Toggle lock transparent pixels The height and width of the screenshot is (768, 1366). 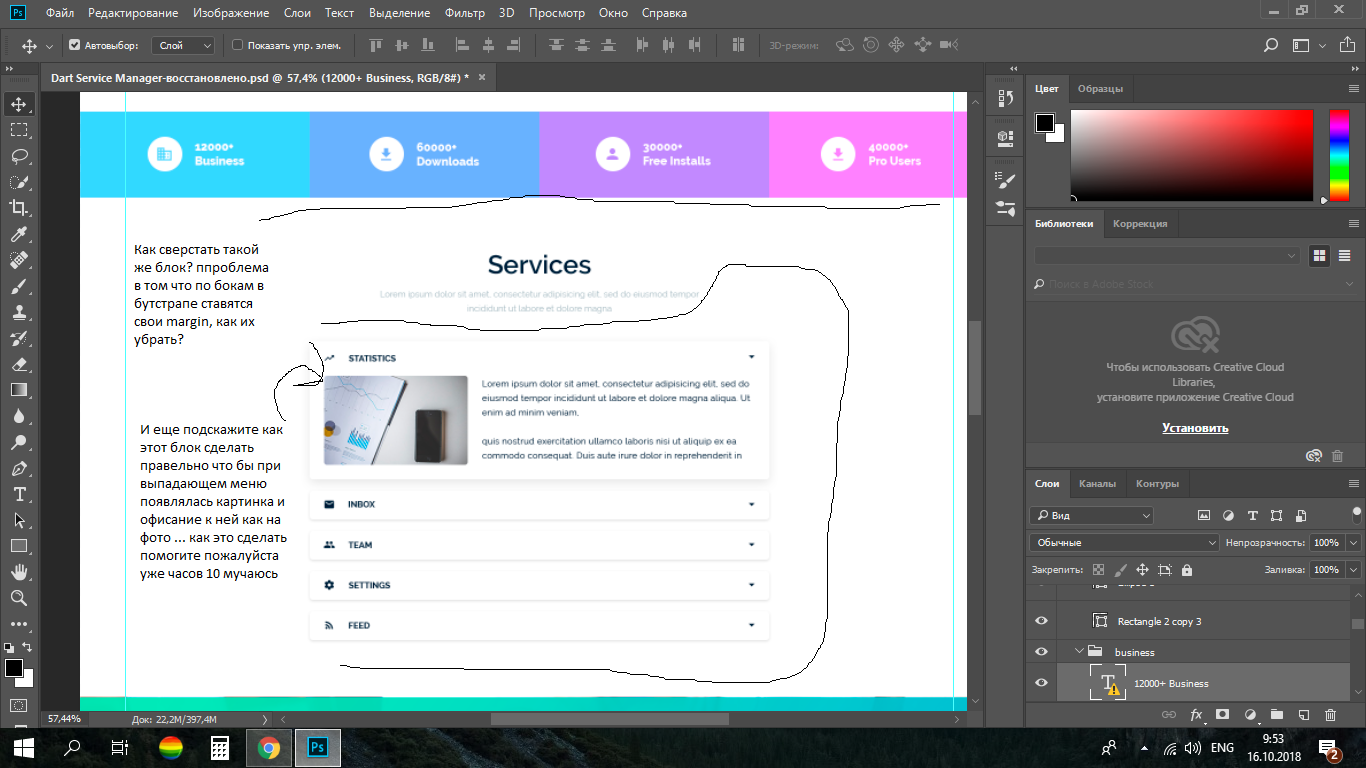[1098, 569]
